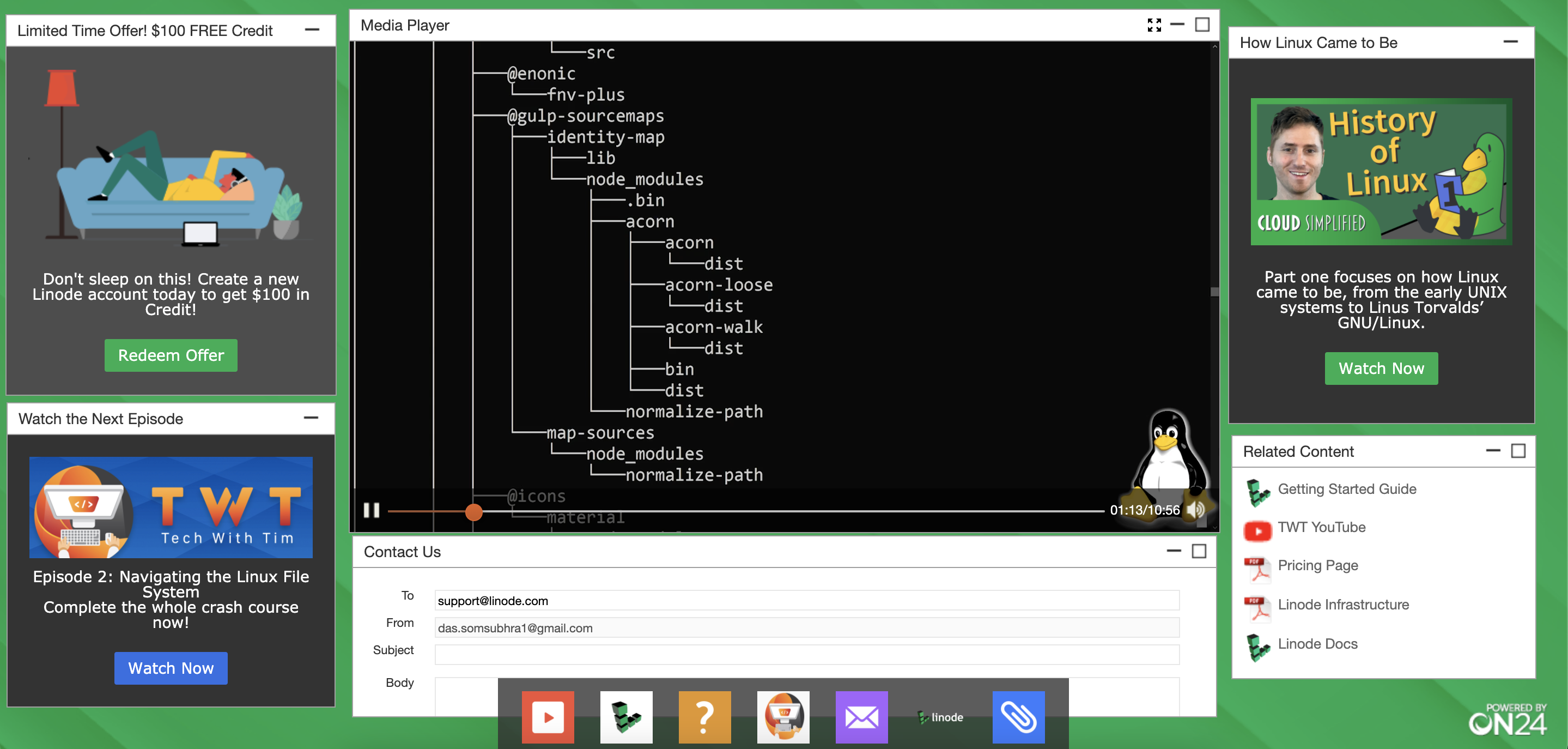Click the Tech With Tim dock icon
The image size is (1568, 749).
pos(783,717)
